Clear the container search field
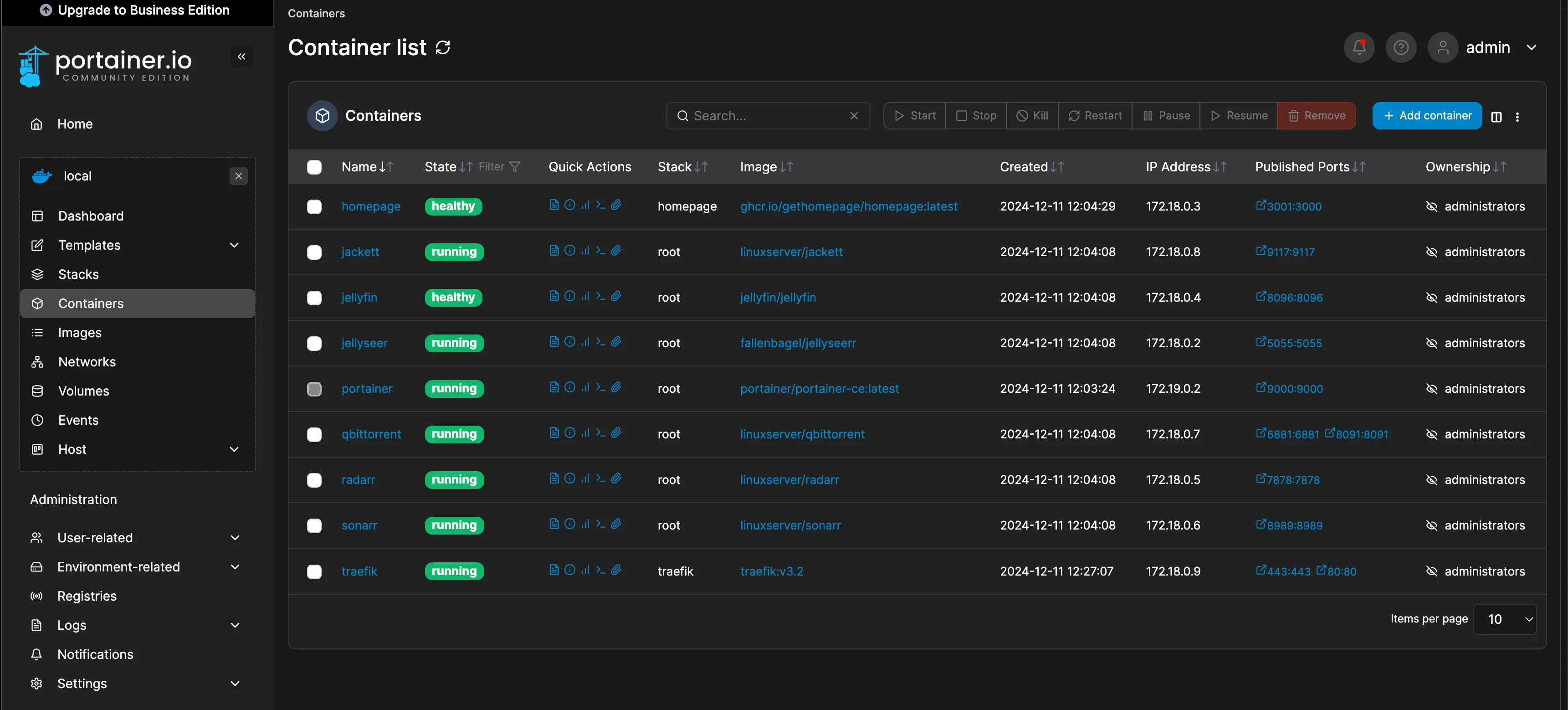The width and height of the screenshot is (1568, 710). pos(854,116)
